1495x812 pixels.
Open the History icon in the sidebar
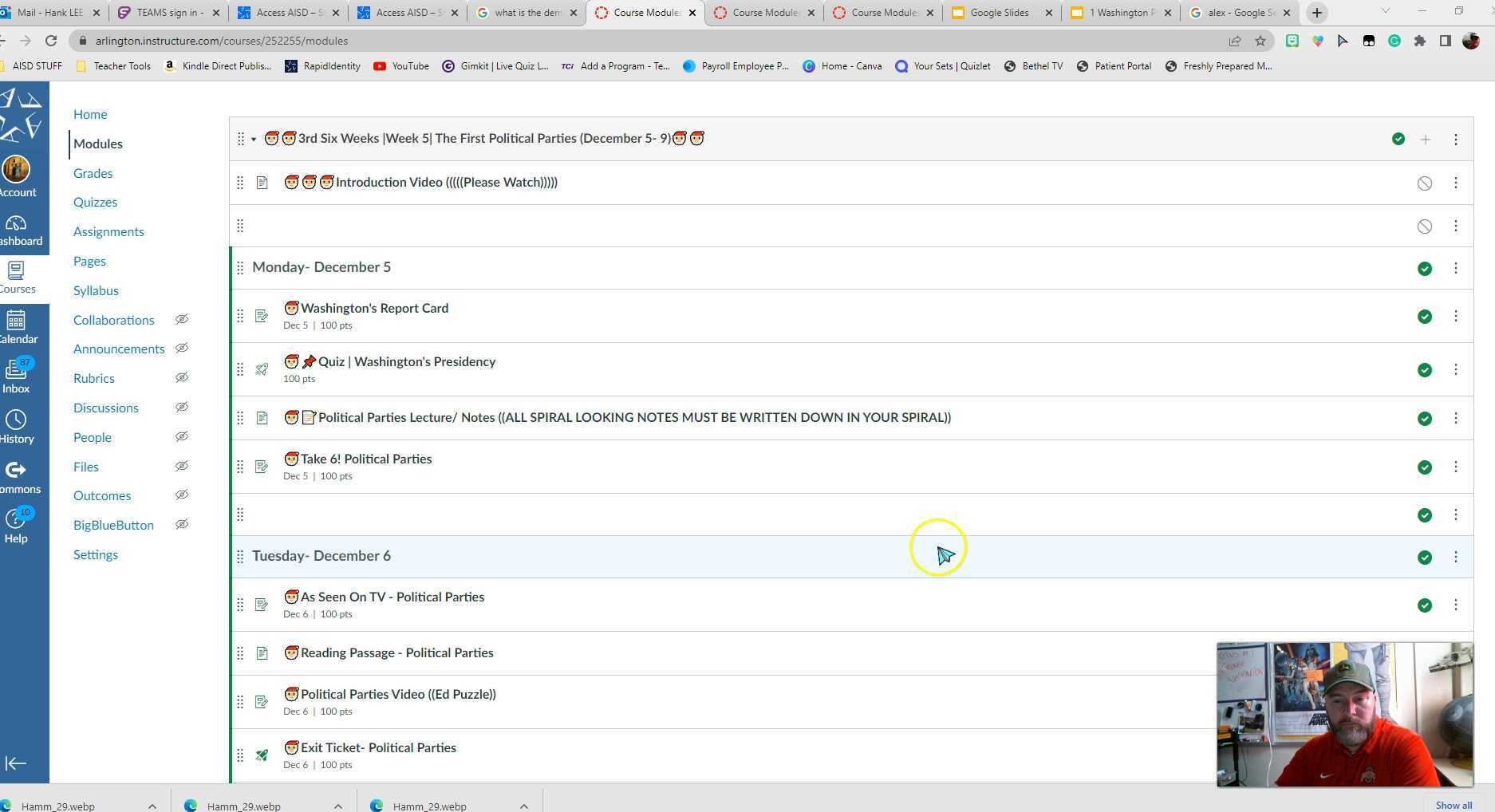[16, 427]
